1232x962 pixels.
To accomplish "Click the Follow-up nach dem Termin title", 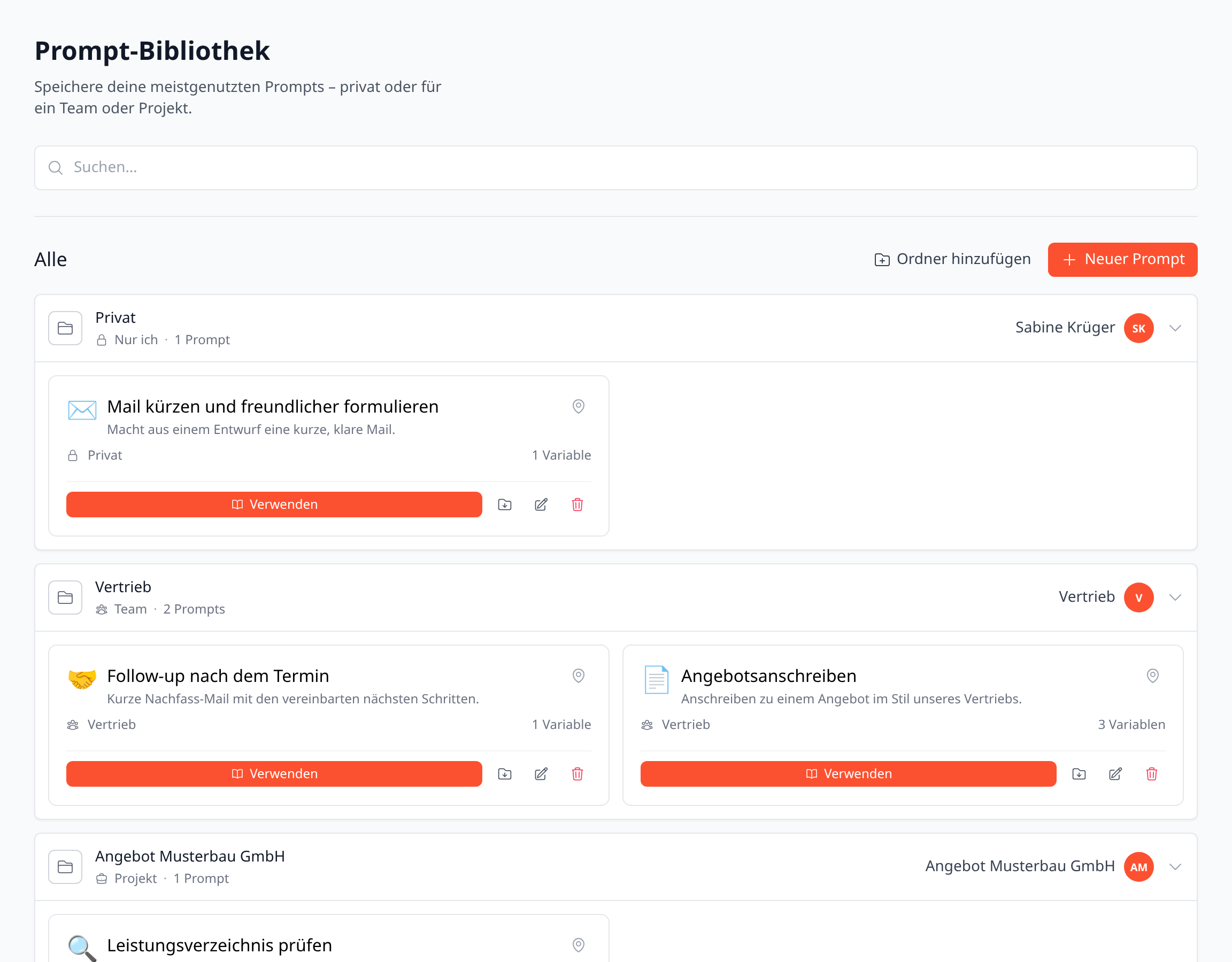I will click(218, 676).
